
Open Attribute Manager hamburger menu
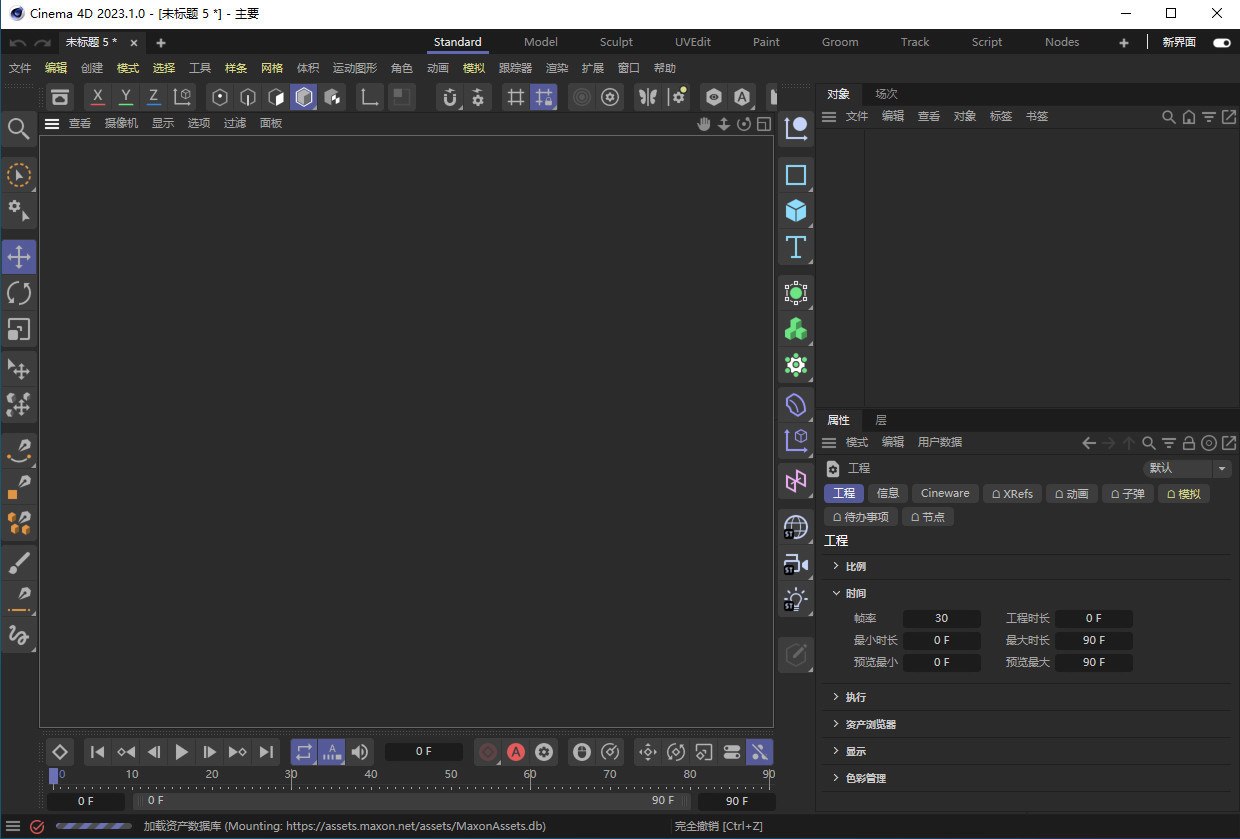click(829, 443)
